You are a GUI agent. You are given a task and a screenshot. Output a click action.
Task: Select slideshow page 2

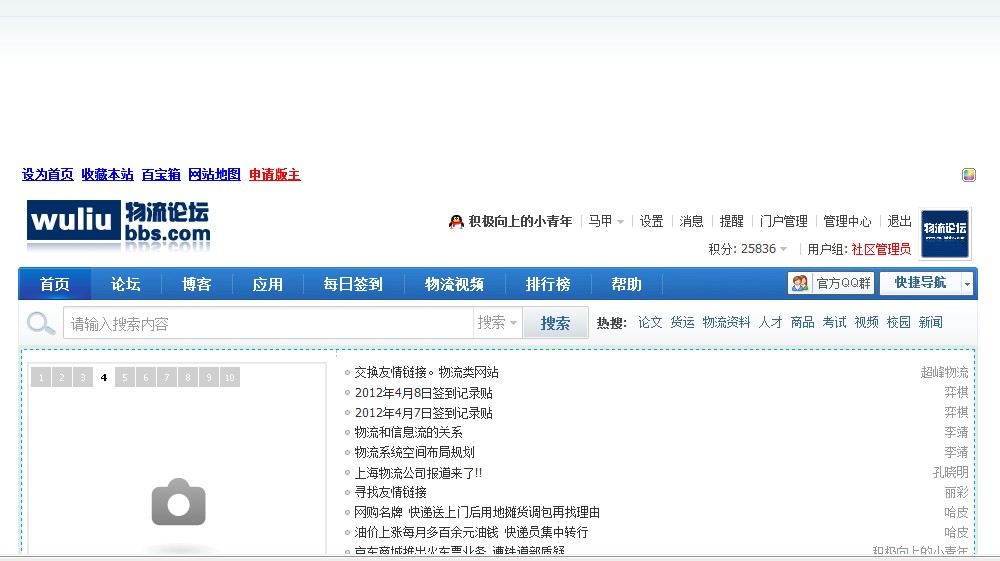pos(62,377)
